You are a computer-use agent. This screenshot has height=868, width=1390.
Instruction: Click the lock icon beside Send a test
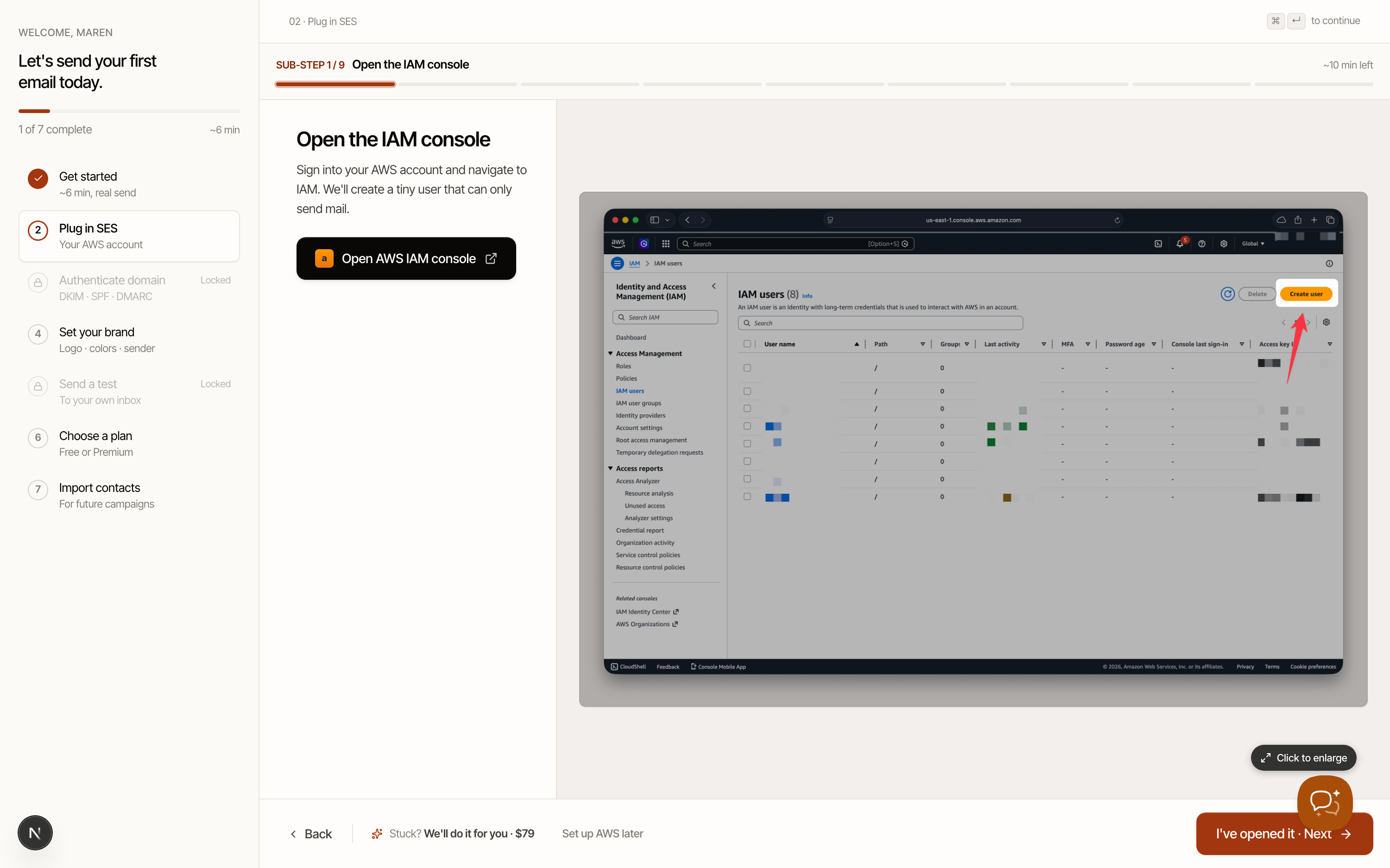tap(38, 386)
